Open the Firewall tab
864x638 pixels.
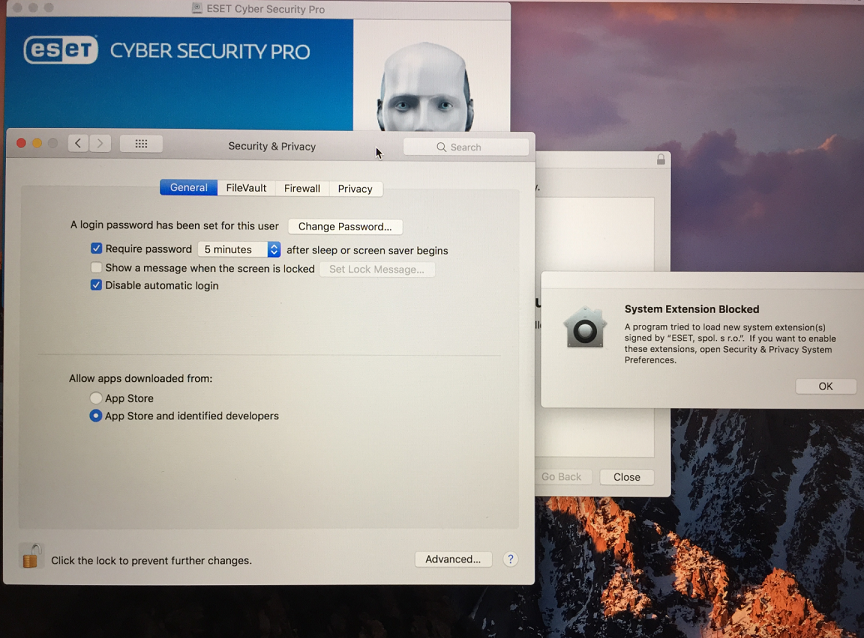point(302,188)
